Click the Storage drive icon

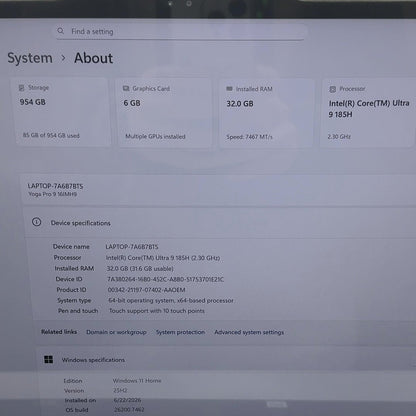(x=22, y=88)
